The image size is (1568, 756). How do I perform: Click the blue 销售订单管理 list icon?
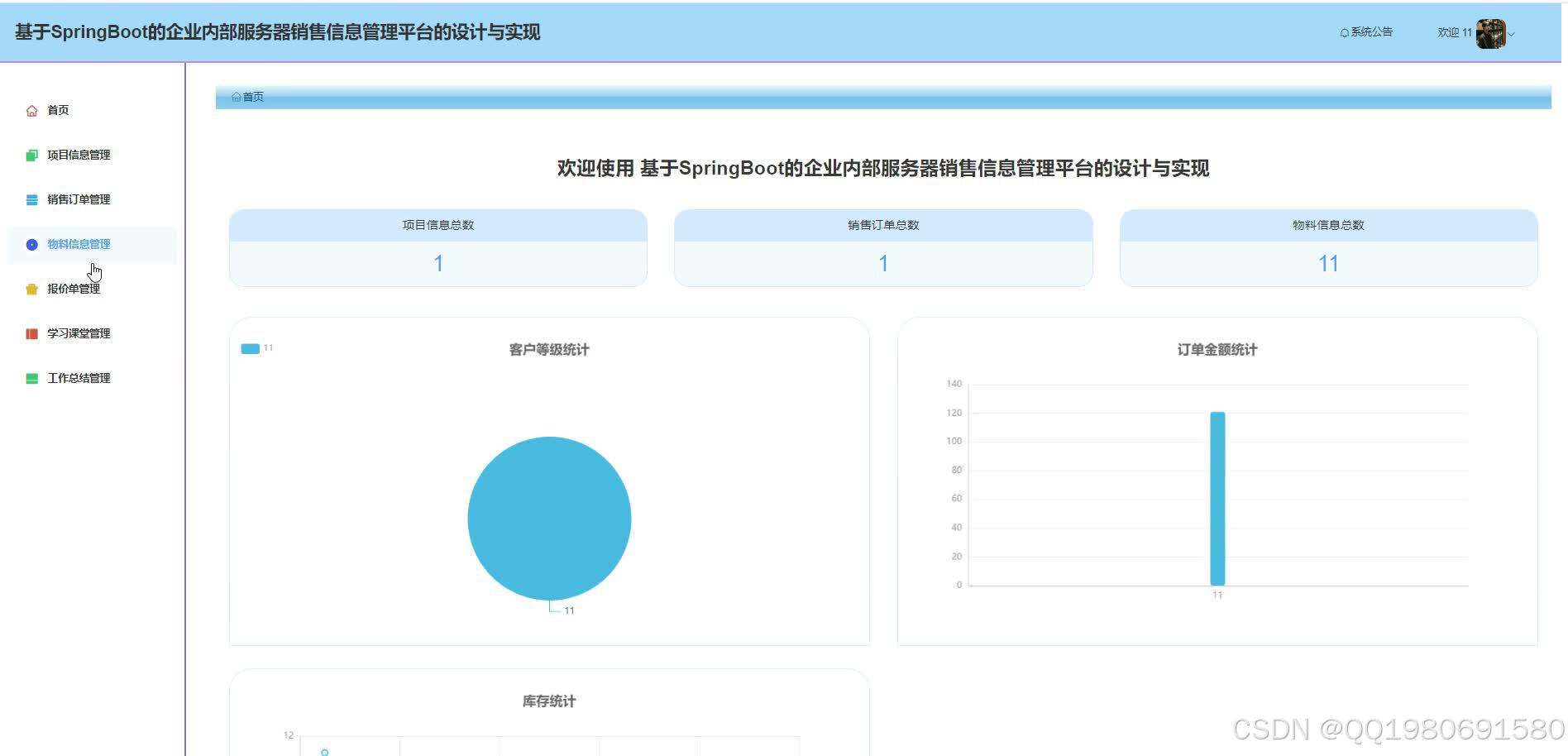[x=31, y=199]
